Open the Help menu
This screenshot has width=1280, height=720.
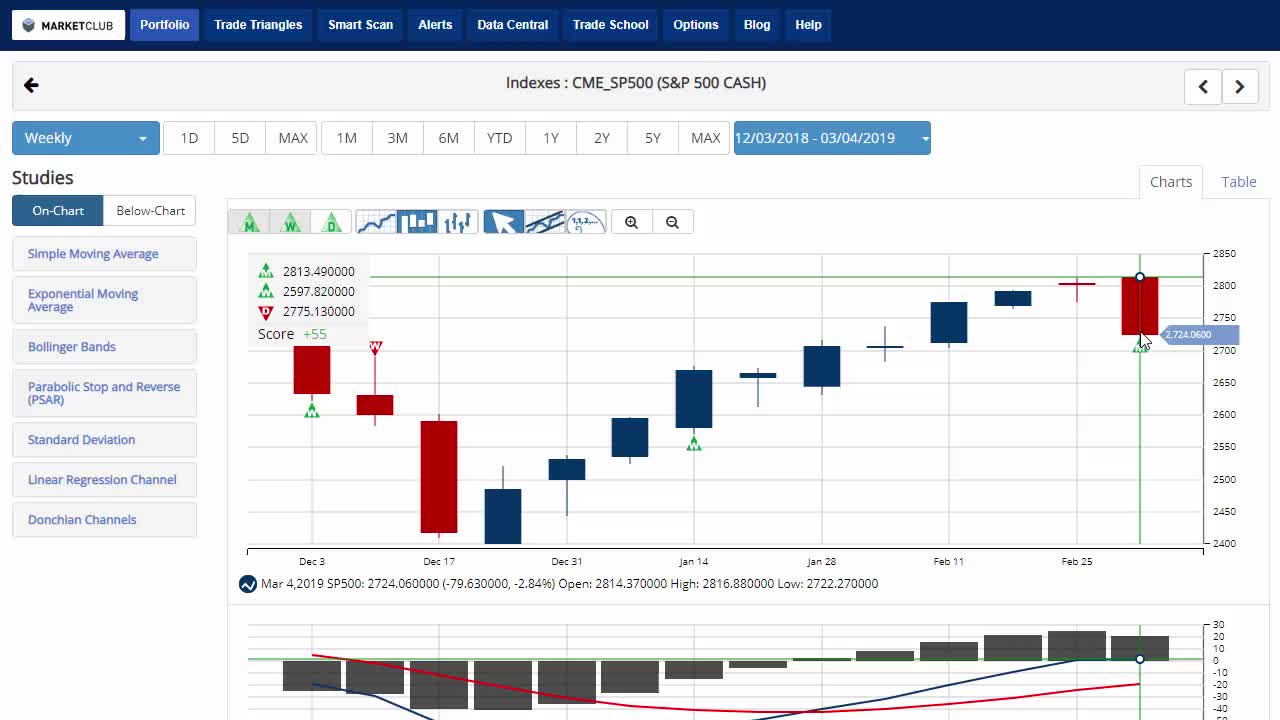point(808,25)
